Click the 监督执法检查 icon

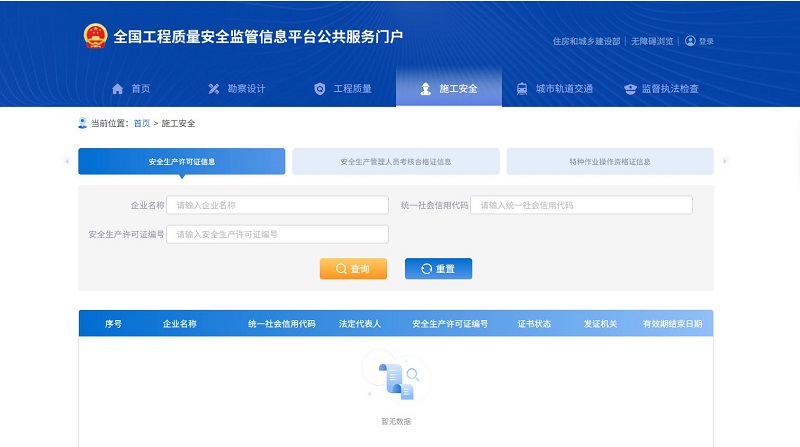(x=630, y=89)
